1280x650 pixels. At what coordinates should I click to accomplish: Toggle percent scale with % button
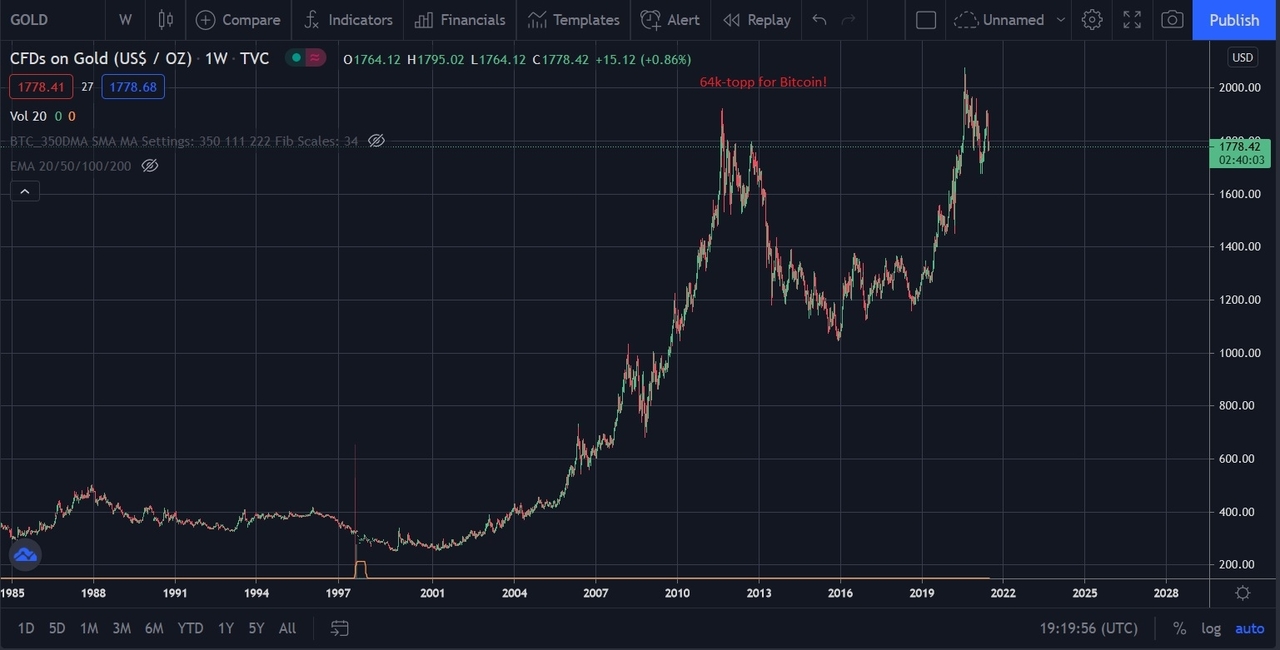[x=1180, y=628]
